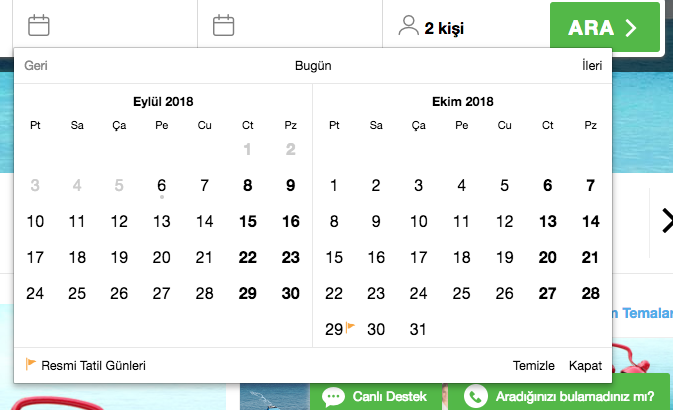Click the Ekim 2018 month heading

(x=463, y=102)
